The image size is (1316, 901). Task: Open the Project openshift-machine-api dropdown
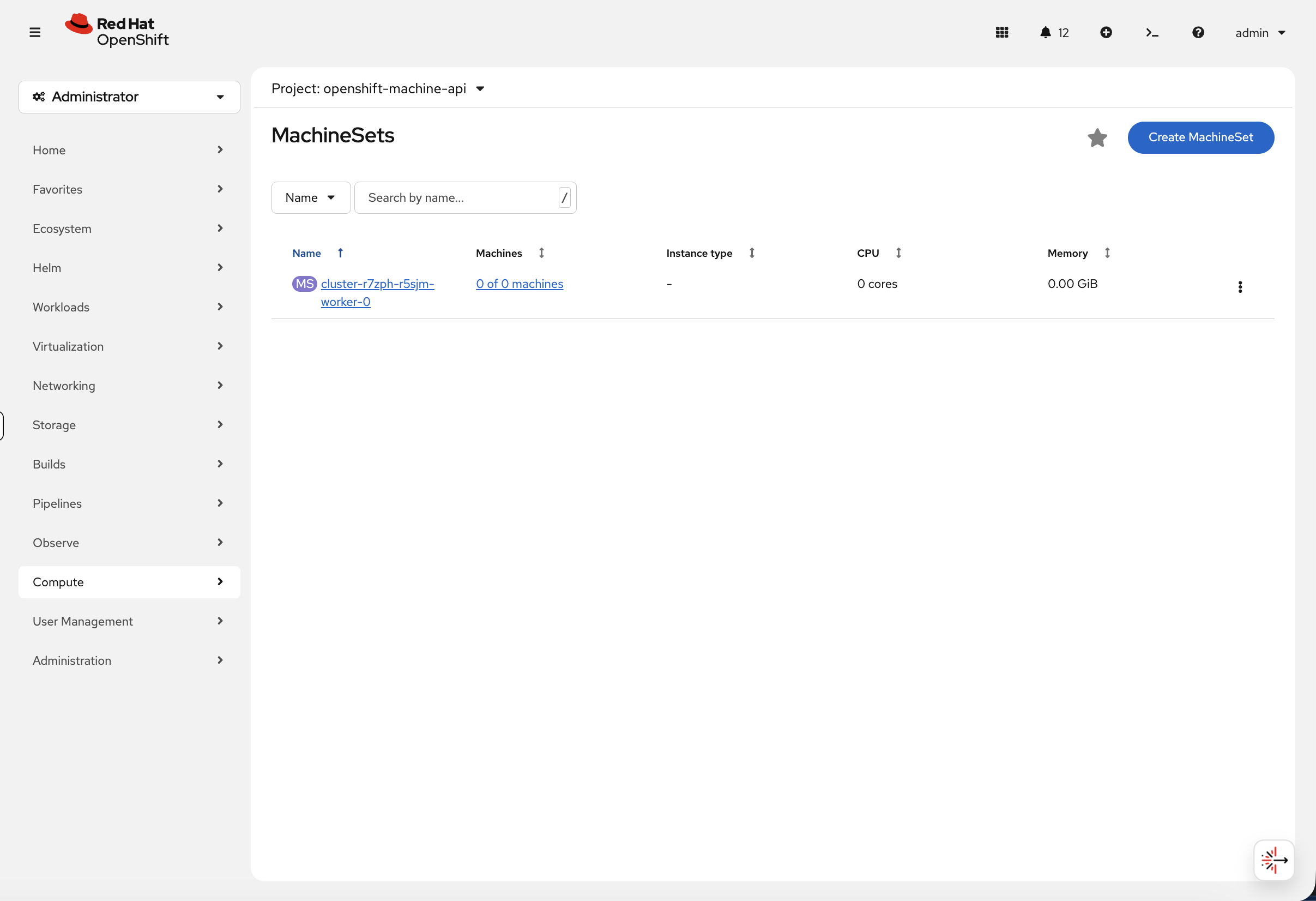(378, 88)
